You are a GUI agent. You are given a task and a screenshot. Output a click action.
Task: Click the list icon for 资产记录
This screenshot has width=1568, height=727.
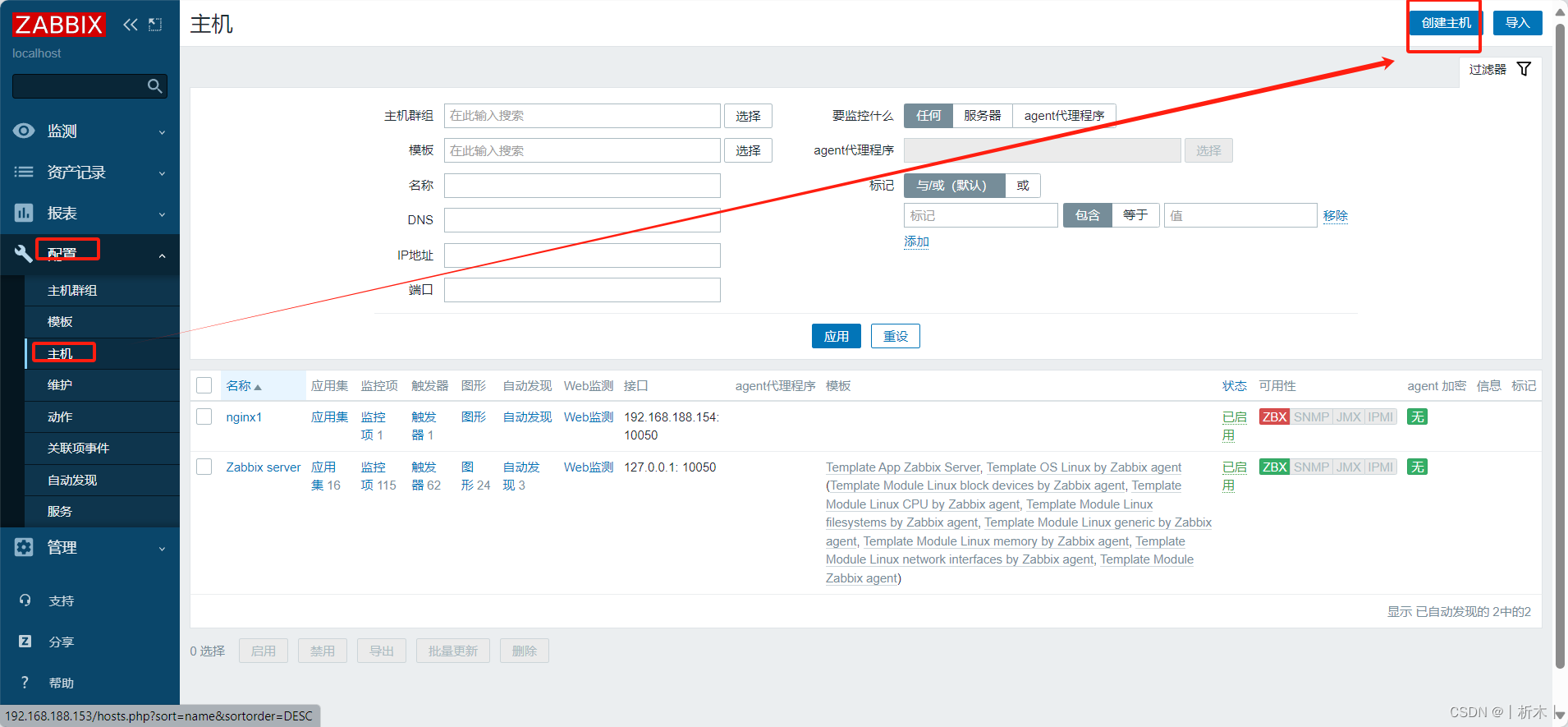pos(25,172)
